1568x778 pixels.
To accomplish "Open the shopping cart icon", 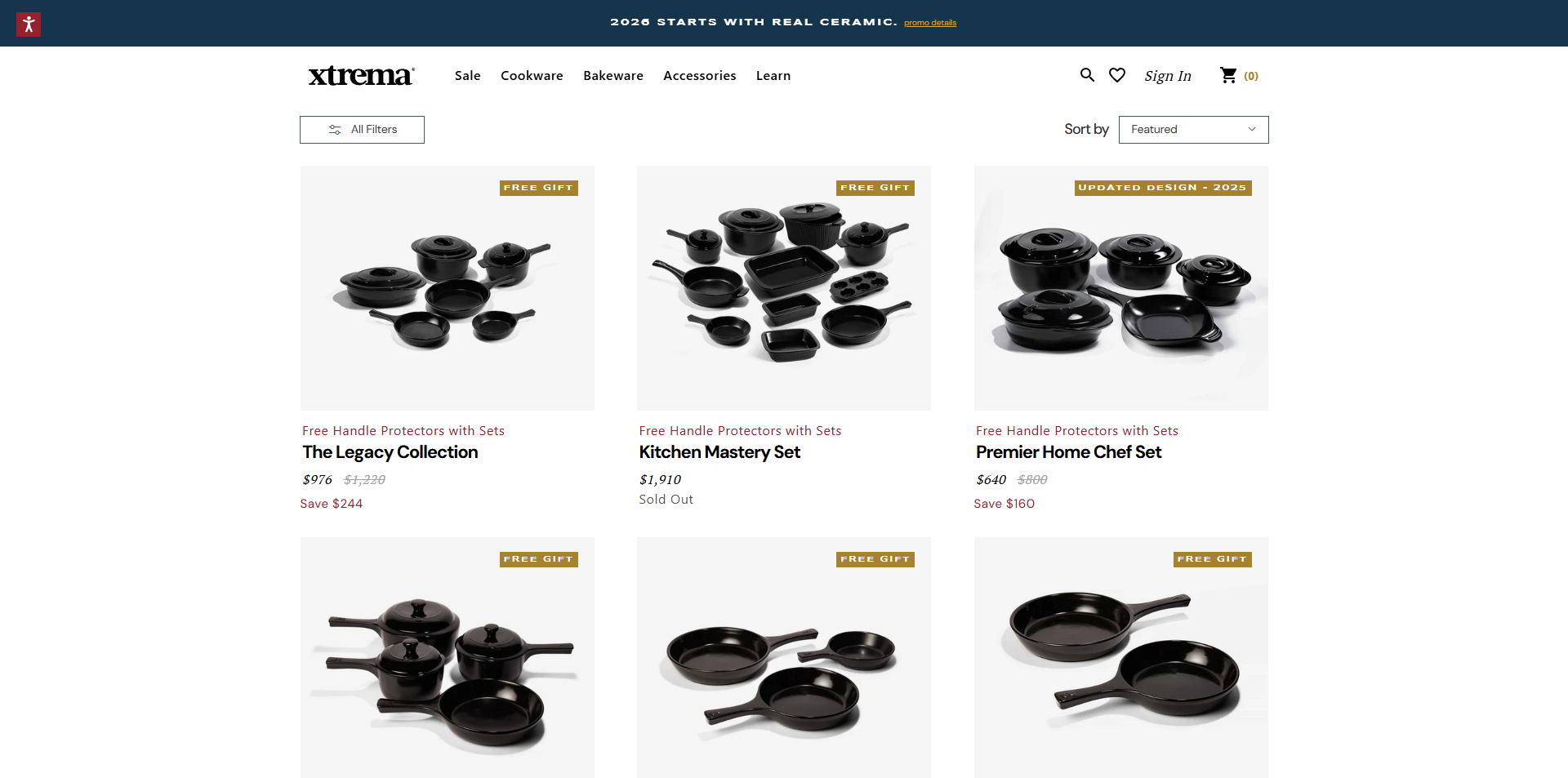I will pyautogui.click(x=1228, y=75).
